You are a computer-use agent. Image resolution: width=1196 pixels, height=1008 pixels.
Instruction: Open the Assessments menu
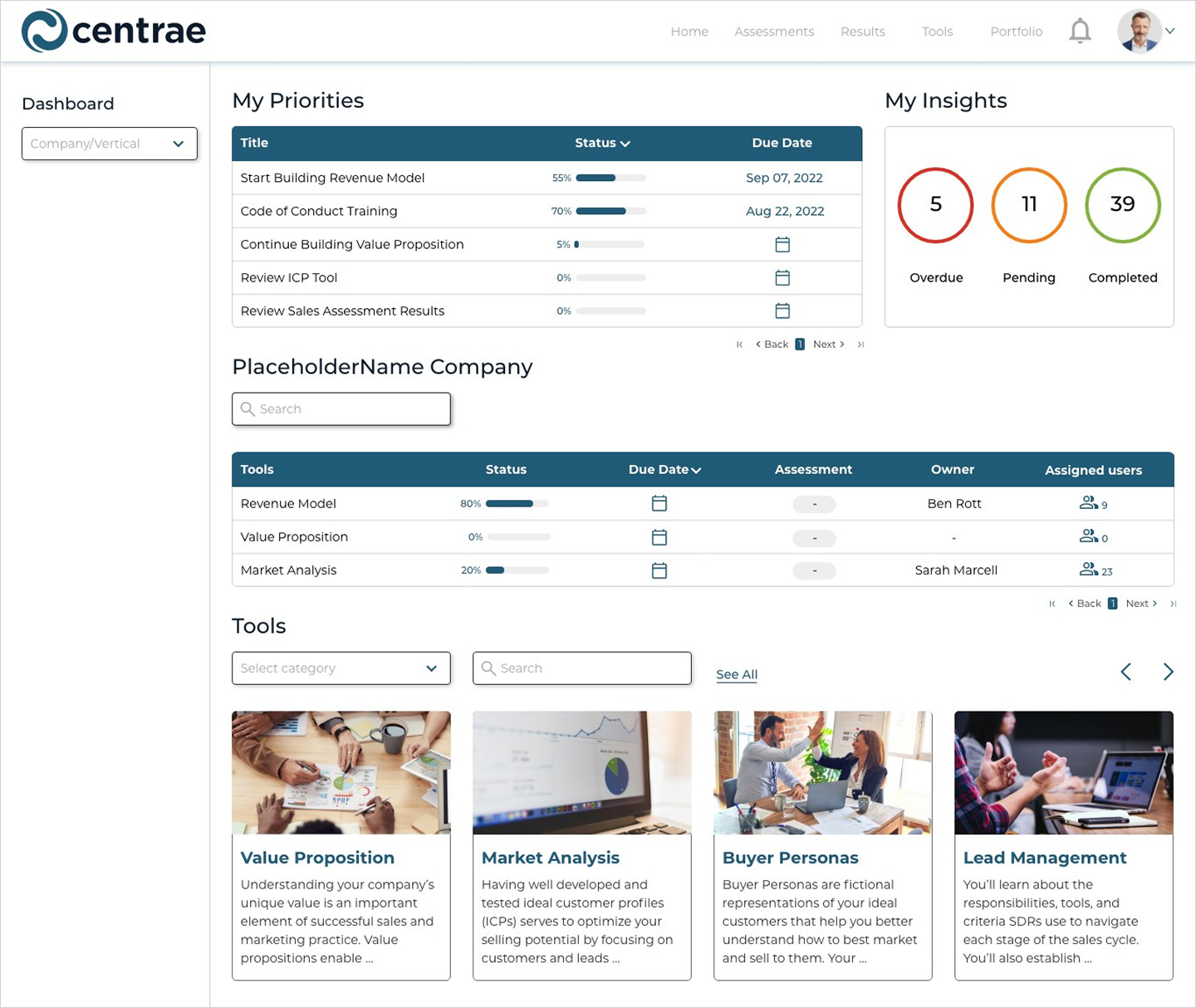click(774, 32)
